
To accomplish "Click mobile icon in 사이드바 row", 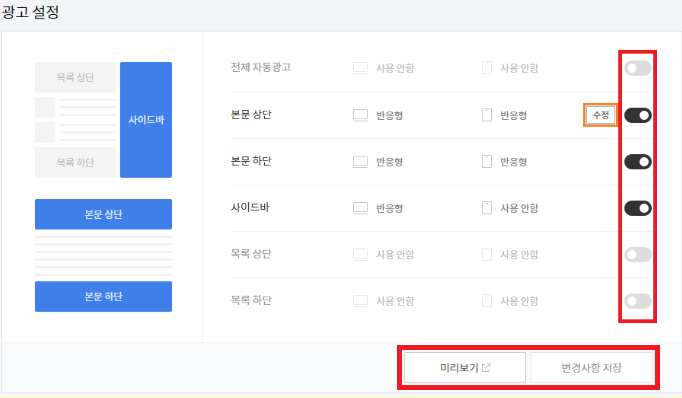I will [487, 207].
